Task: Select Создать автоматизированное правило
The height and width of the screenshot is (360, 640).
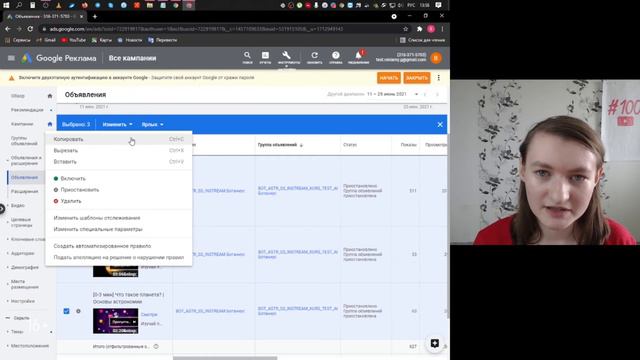Action: click(118, 246)
